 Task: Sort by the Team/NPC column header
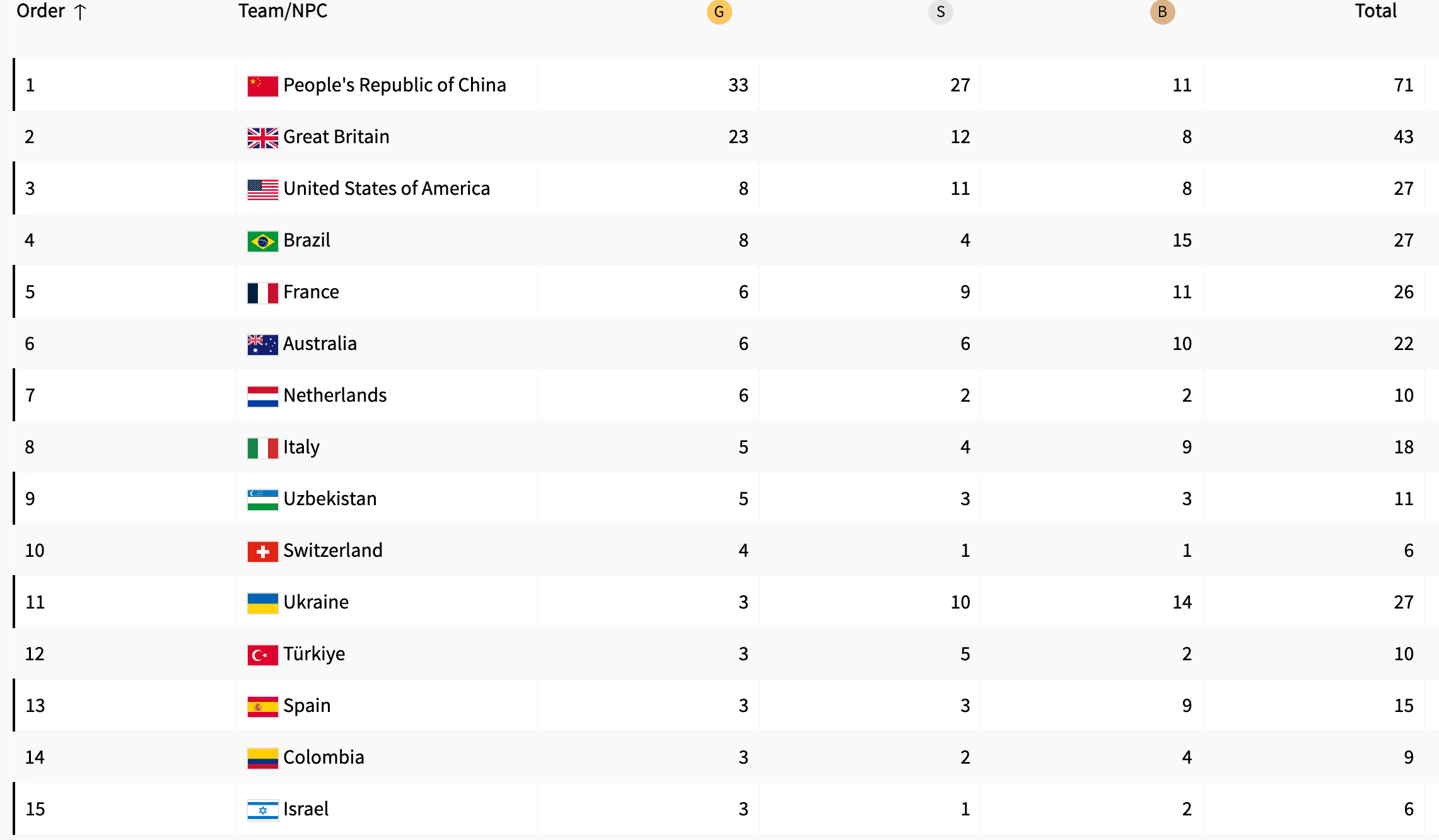coord(283,11)
